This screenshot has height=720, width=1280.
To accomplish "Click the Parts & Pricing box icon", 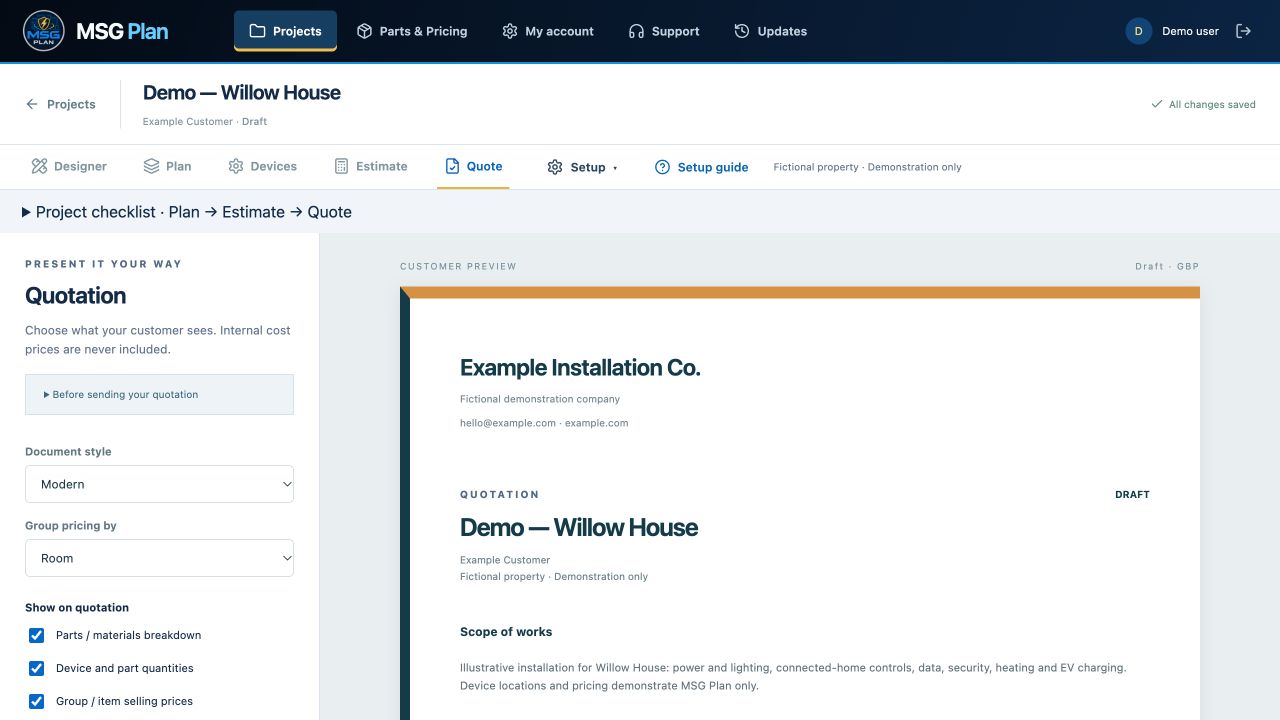I will [x=364, y=31].
